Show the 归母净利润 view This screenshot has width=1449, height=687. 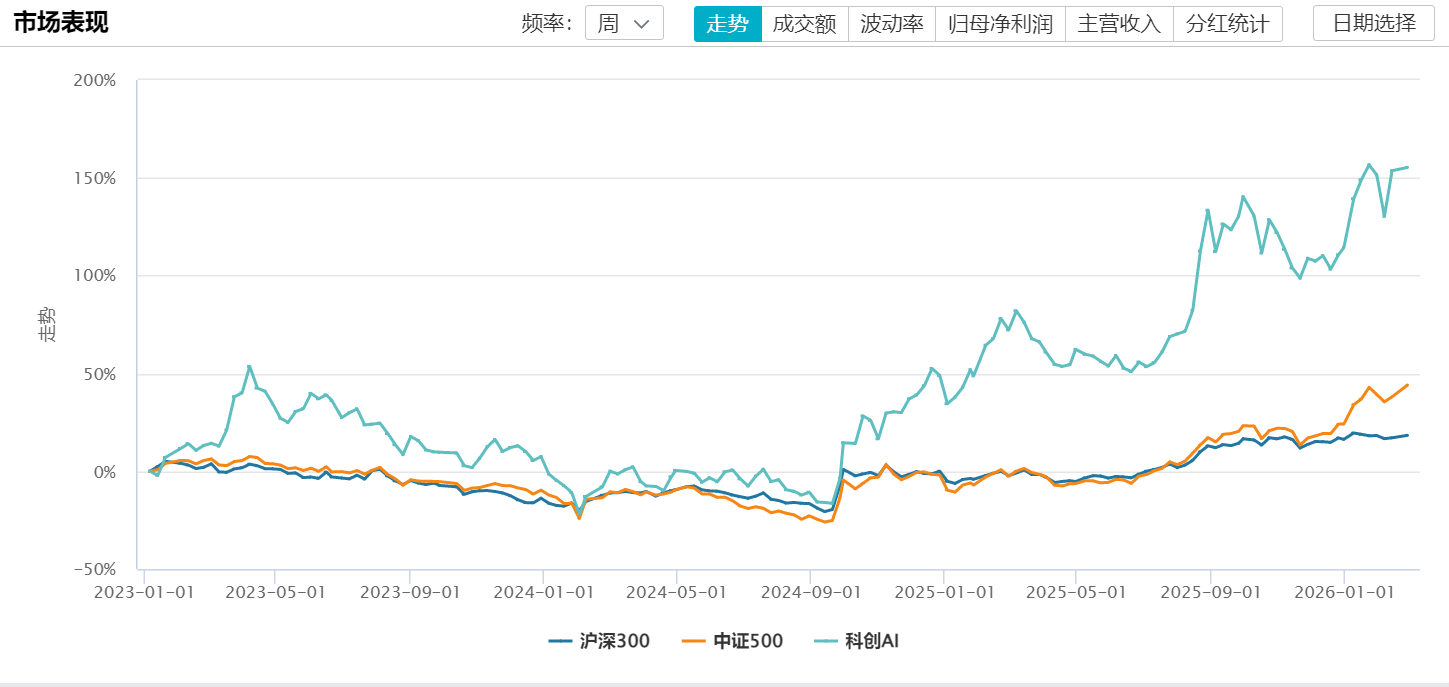point(1000,24)
